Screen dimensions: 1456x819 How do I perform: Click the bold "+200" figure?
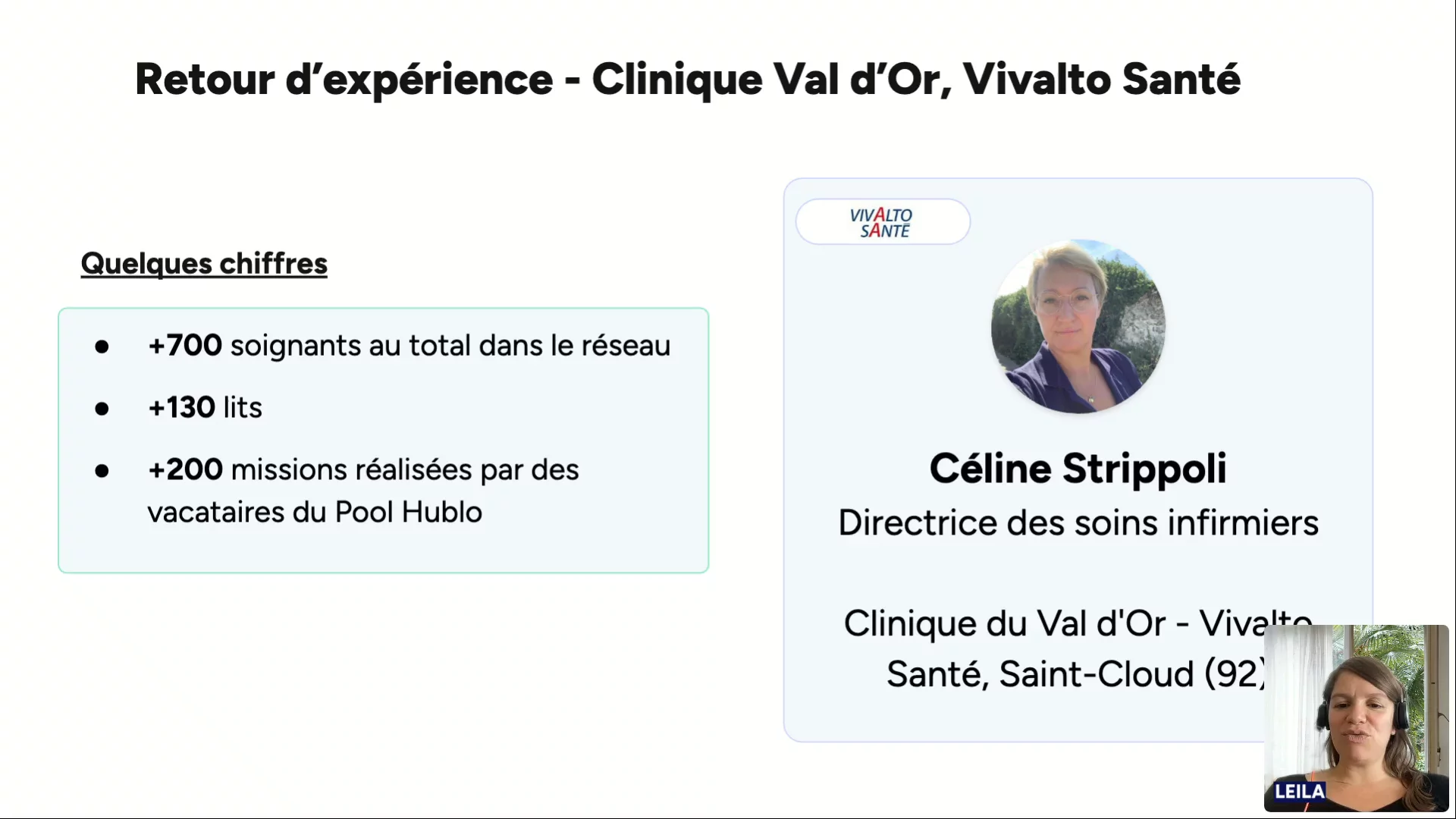[x=185, y=469]
